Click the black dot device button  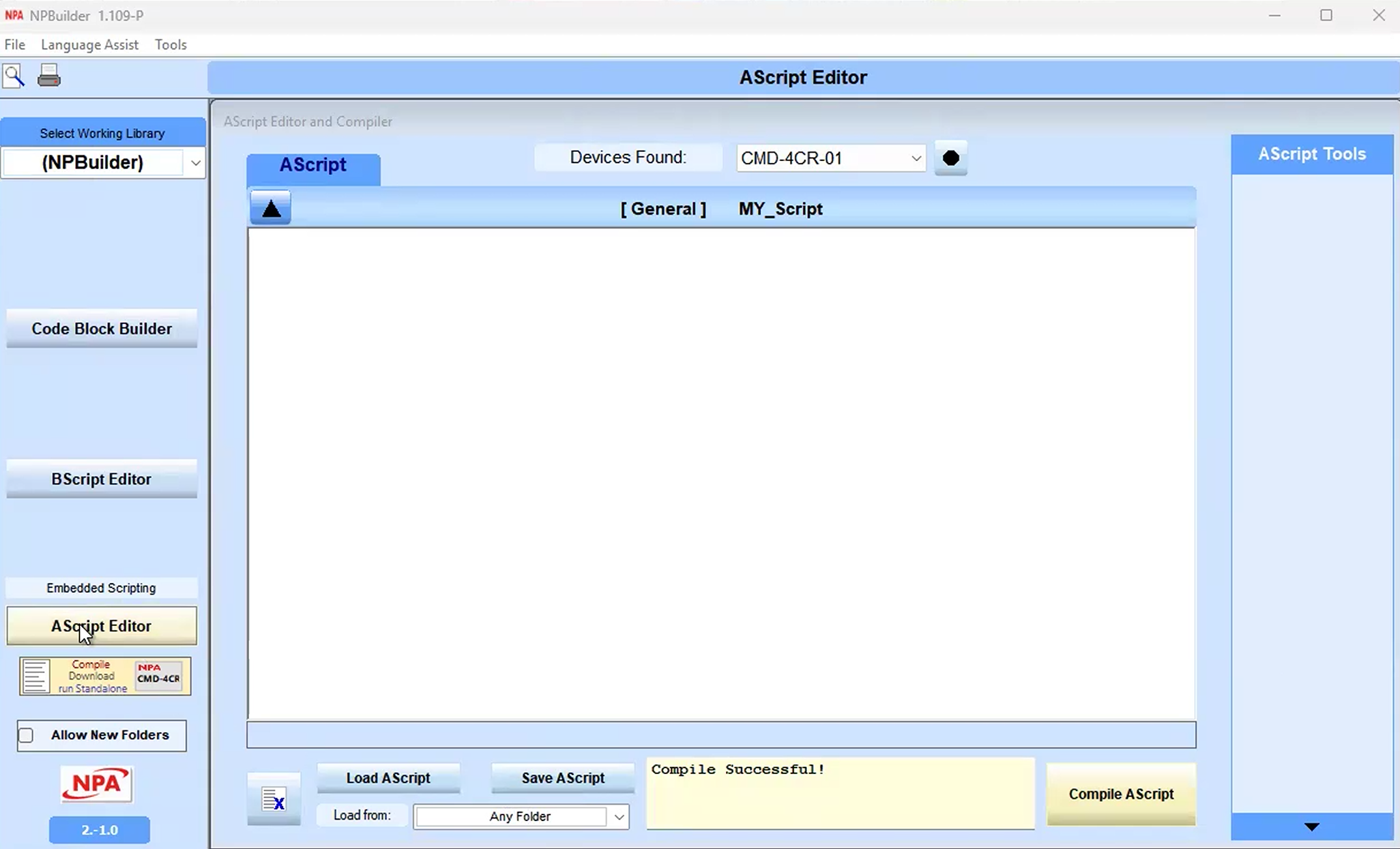(x=951, y=158)
